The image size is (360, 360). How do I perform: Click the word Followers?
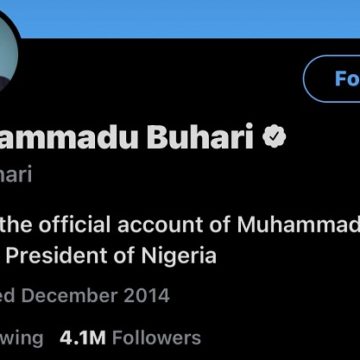(x=157, y=338)
